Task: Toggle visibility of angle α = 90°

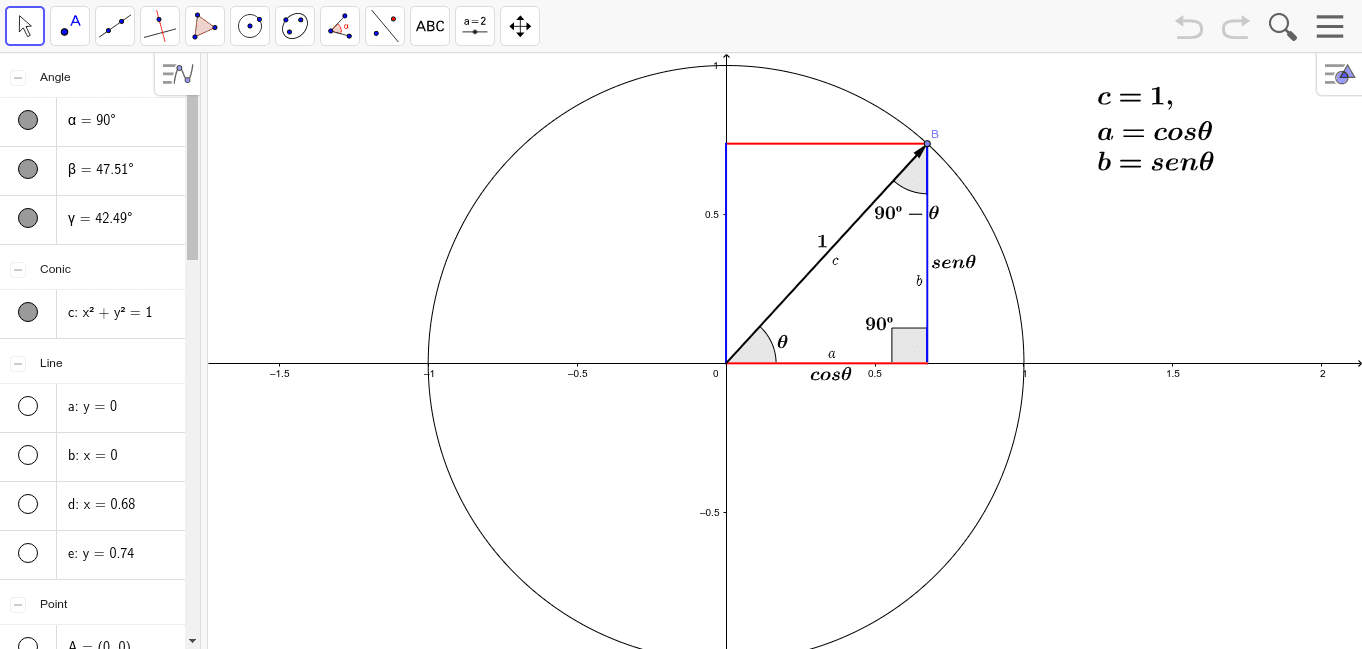Action: point(28,120)
